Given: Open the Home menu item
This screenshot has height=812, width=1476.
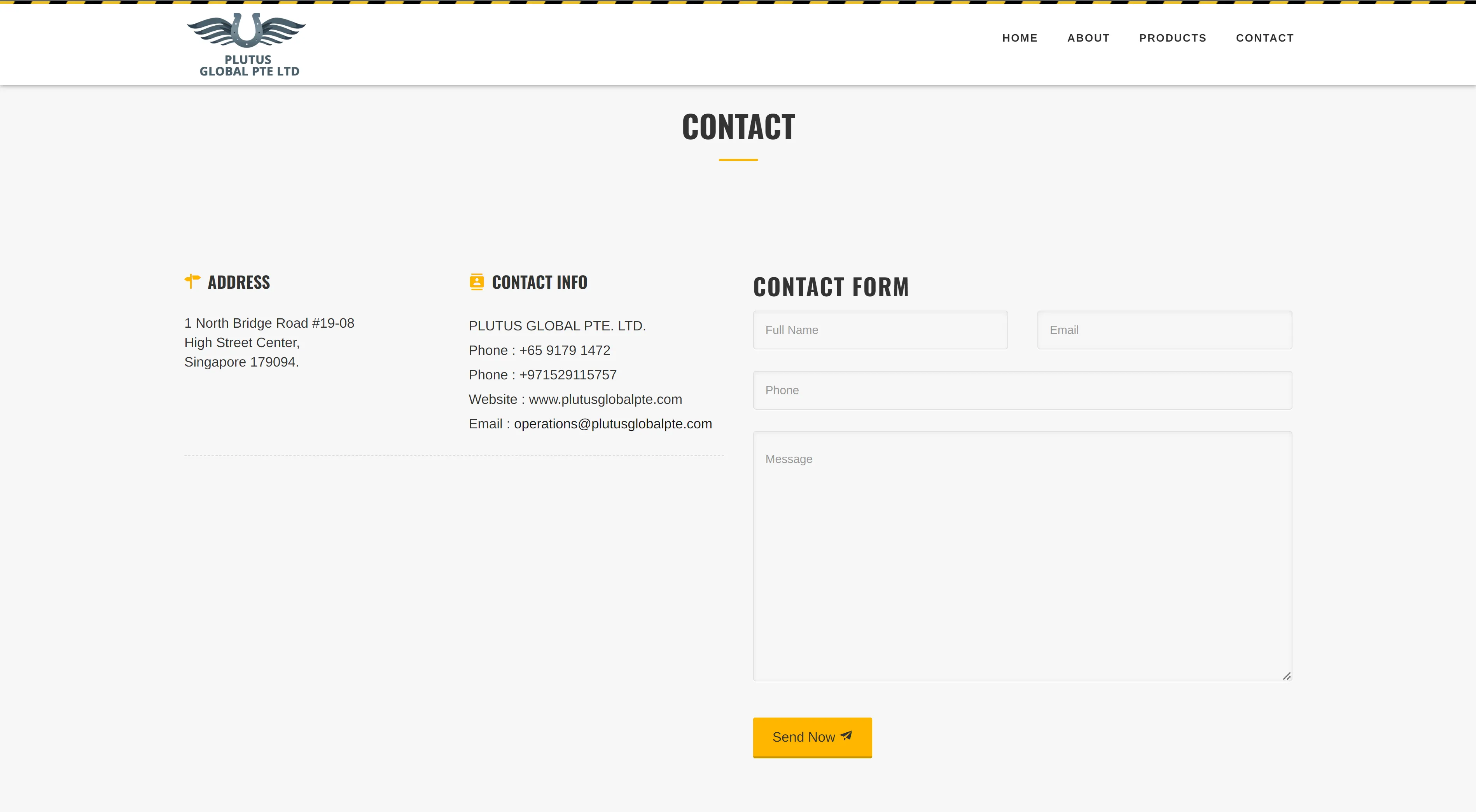Looking at the screenshot, I should (x=1020, y=38).
